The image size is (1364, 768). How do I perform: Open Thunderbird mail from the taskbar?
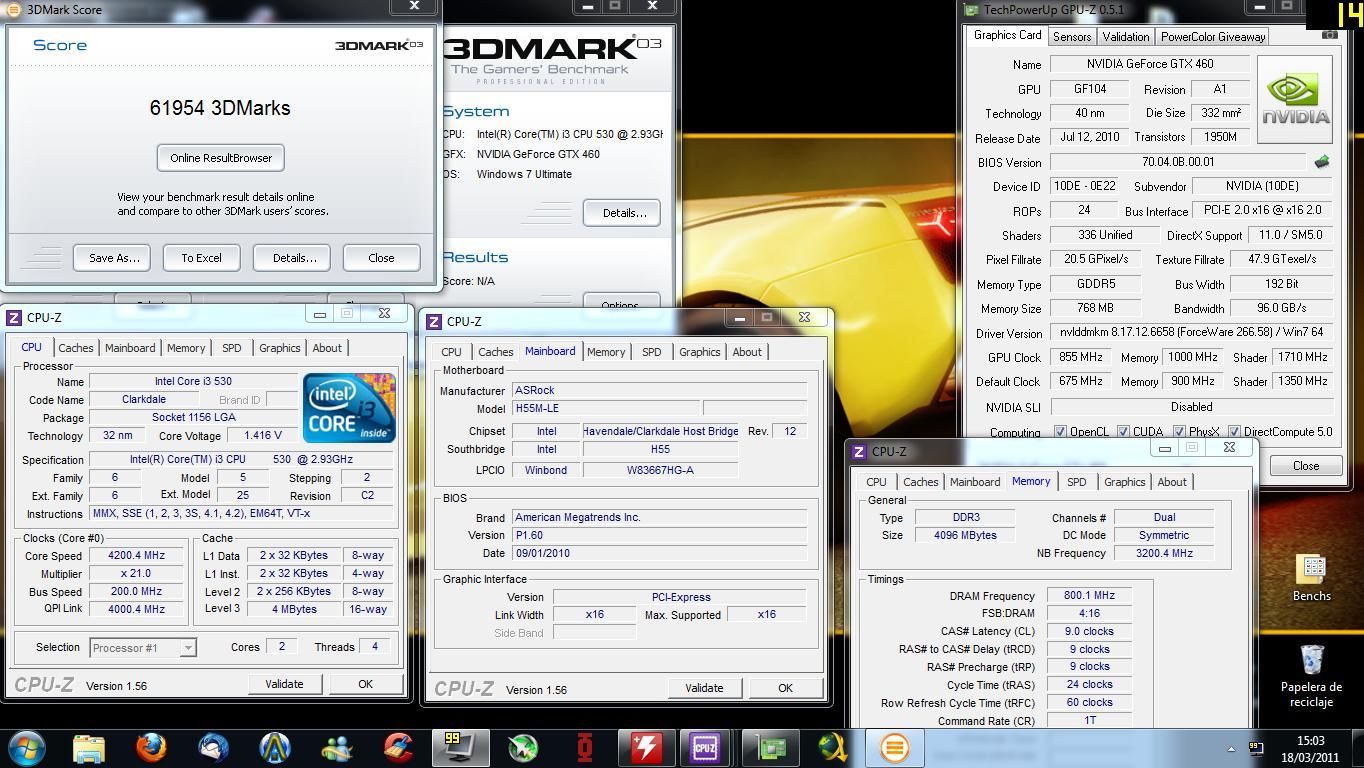[x=213, y=747]
